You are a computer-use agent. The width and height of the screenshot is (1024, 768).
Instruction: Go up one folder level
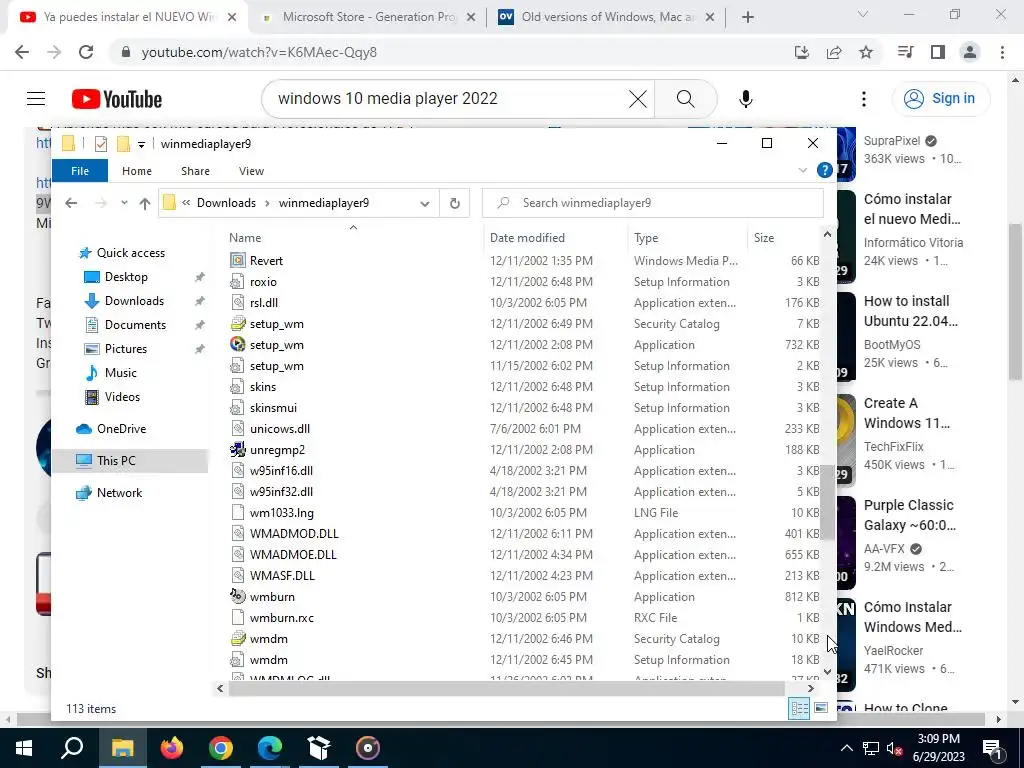point(144,203)
